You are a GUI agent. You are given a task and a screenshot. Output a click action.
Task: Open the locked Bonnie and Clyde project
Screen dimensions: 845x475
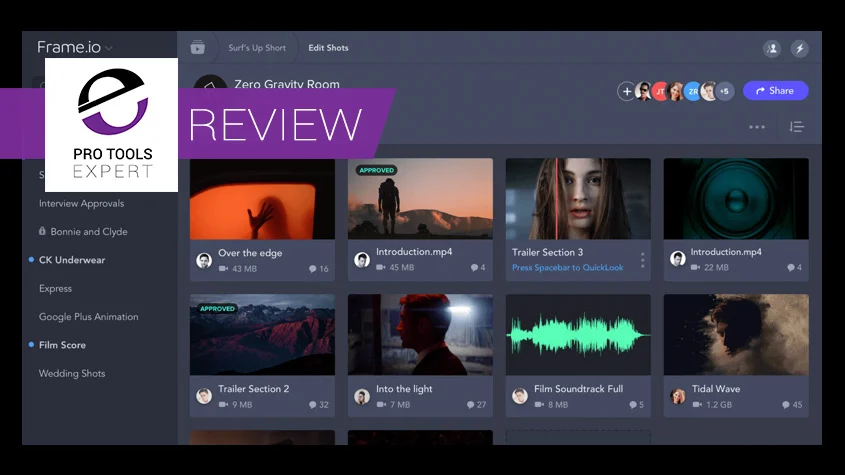coord(83,231)
